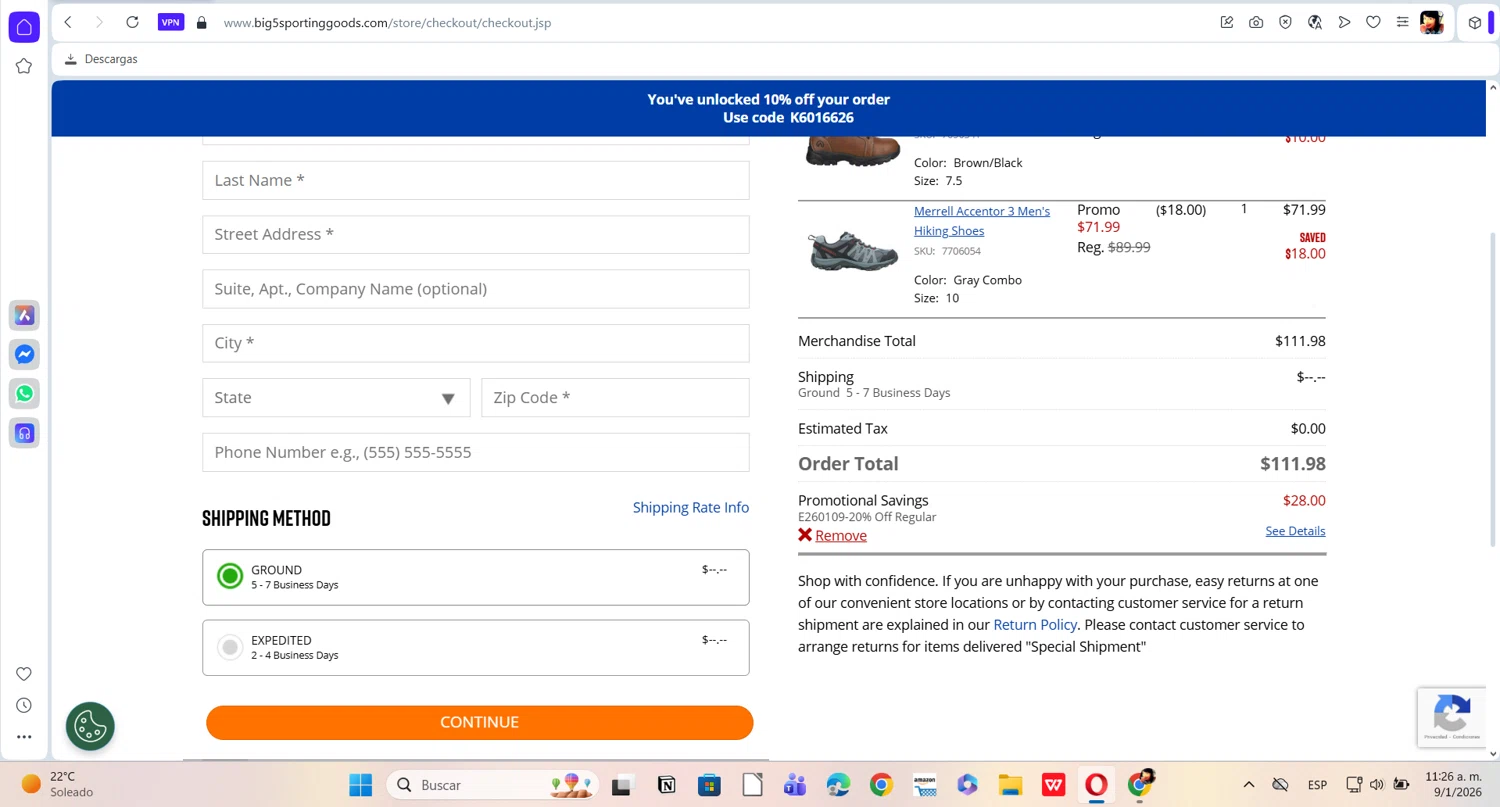Image resolution: width=1500 pixels, height=807 pixels.
Task: Click the Order Total amount $111.98
Action: [x=1293, y=464]
